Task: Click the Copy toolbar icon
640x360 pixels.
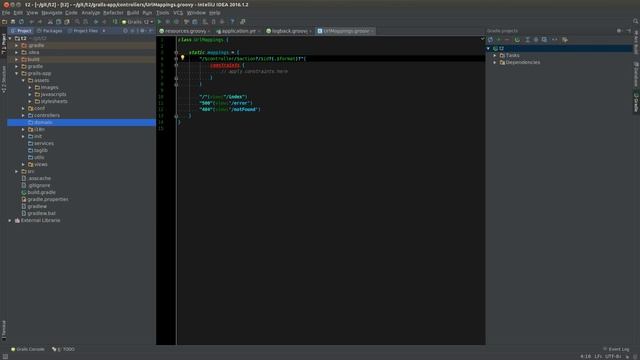Action: [58, 22]
